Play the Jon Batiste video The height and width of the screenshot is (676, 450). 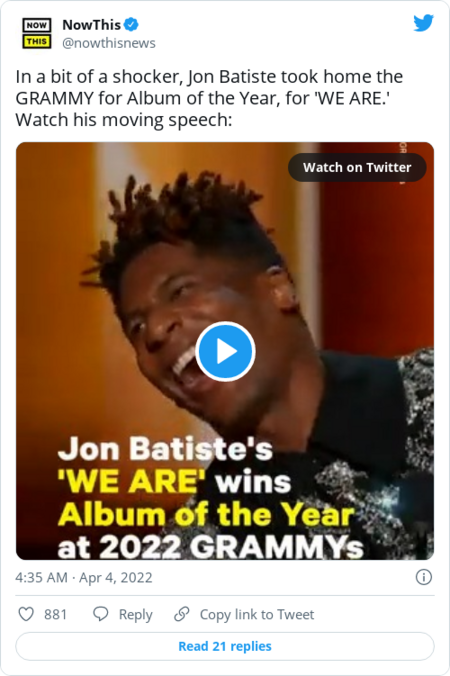tap(225, 351)
